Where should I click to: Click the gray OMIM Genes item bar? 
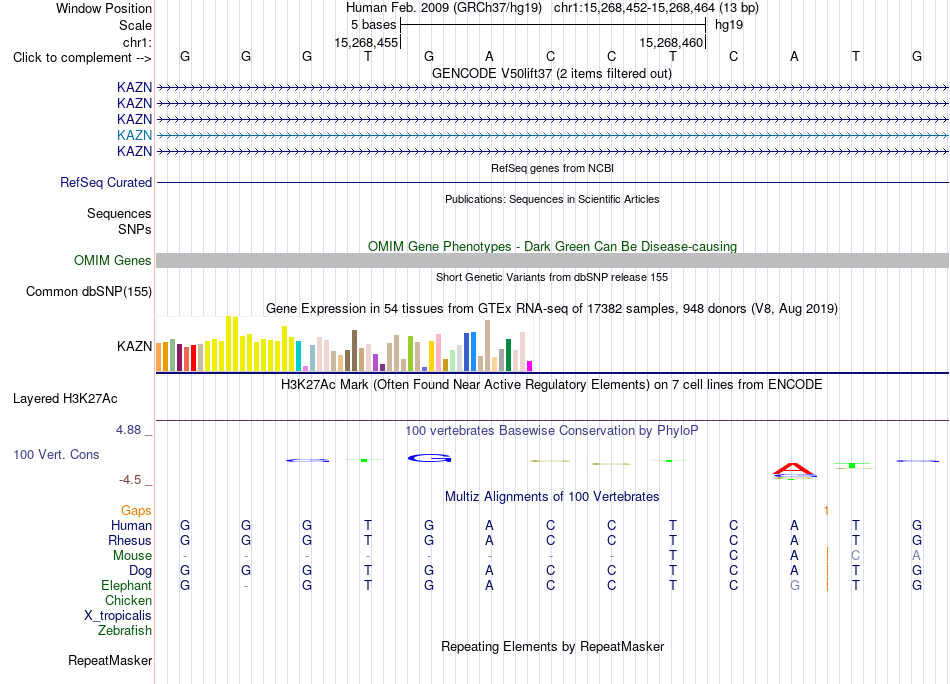point(553,261)
